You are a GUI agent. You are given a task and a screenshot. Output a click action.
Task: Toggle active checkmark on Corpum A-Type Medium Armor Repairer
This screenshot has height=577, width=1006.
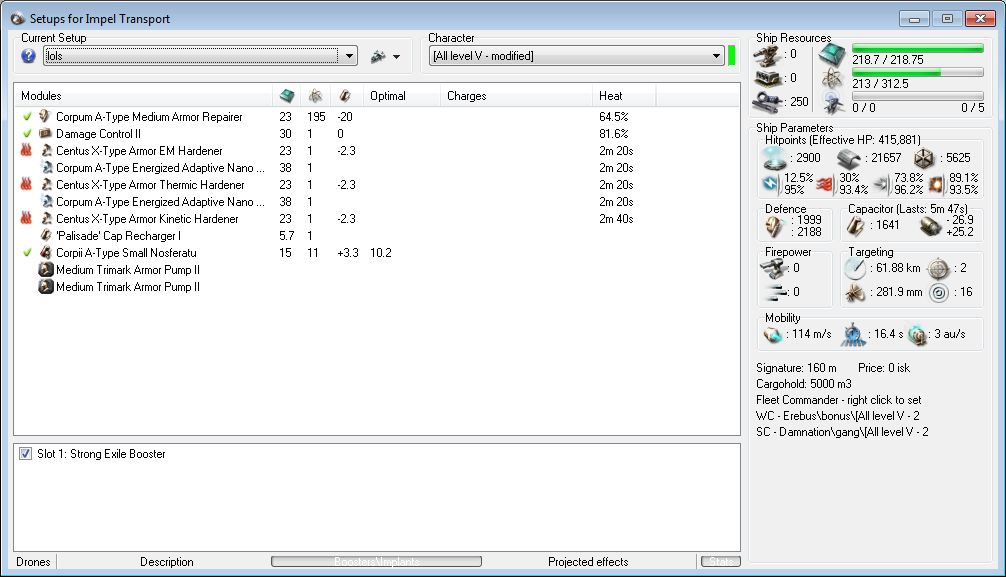pos(26,117)
